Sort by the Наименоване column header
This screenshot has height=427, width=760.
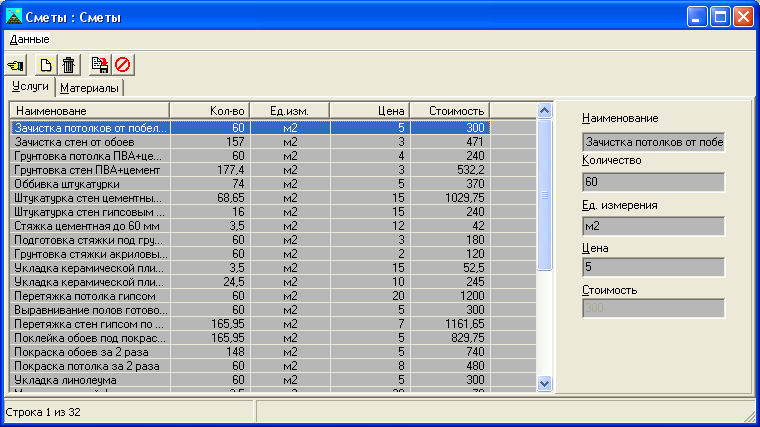90,111
